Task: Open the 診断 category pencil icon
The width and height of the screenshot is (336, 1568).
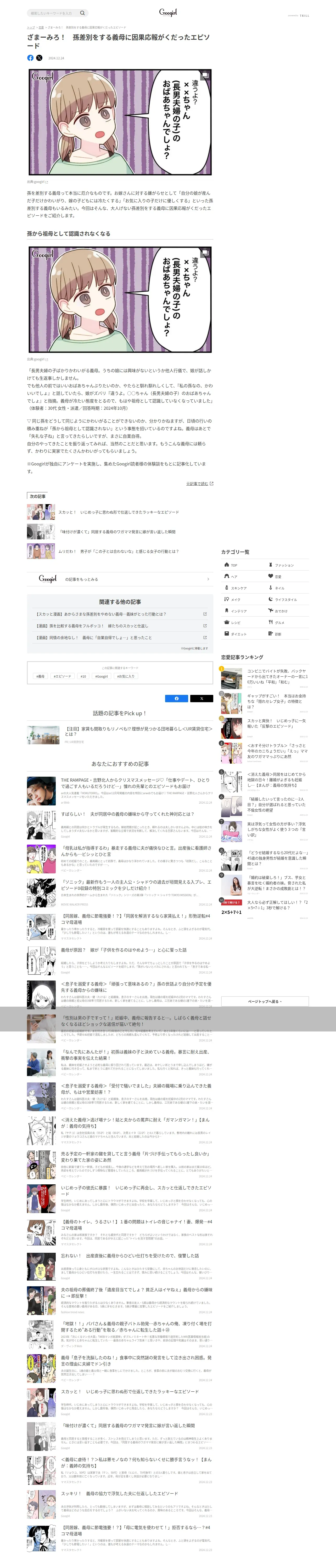Action: [x=271, y=634]
